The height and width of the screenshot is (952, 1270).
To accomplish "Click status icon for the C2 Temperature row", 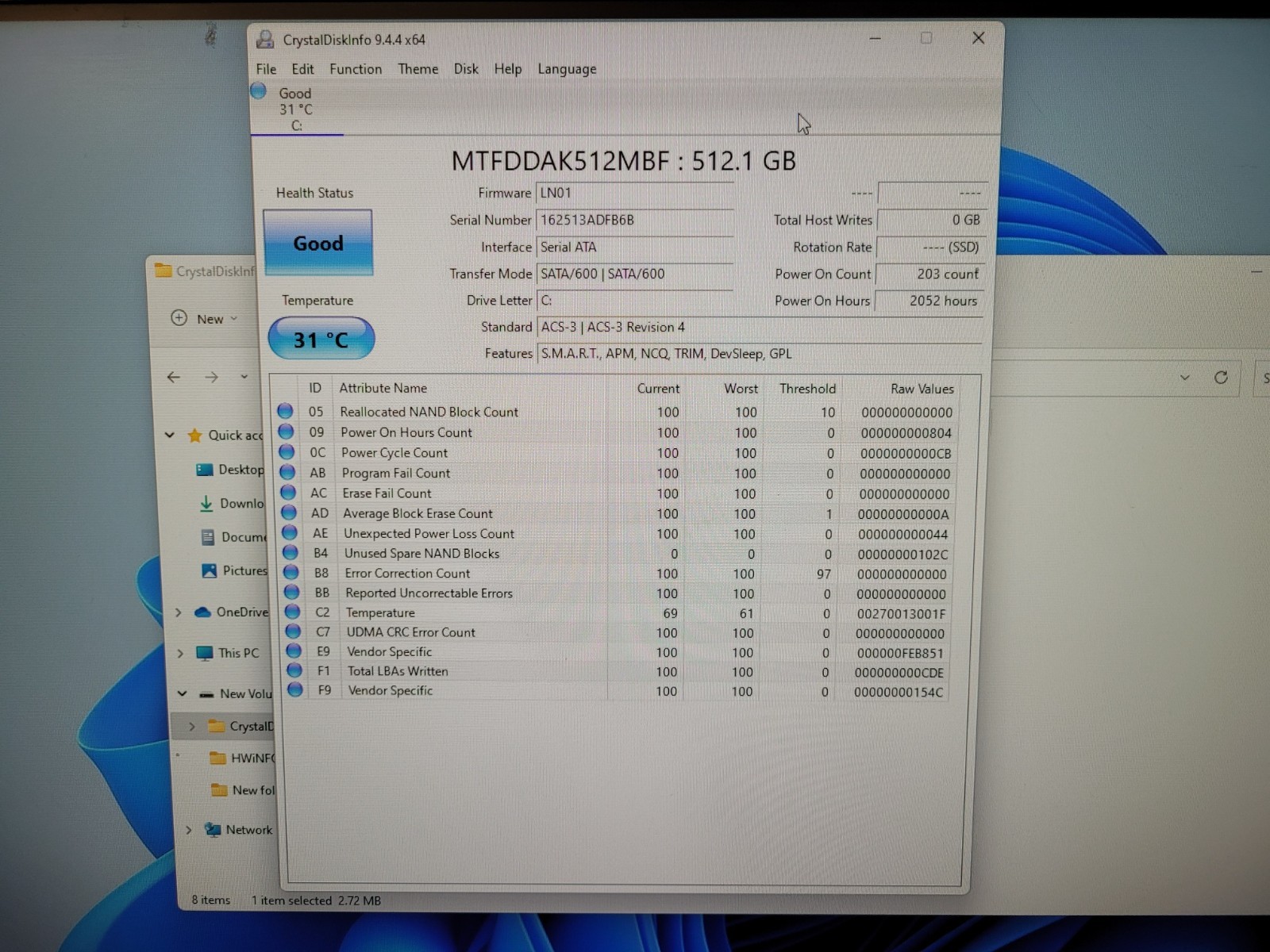I will click(x=293, y=612).
